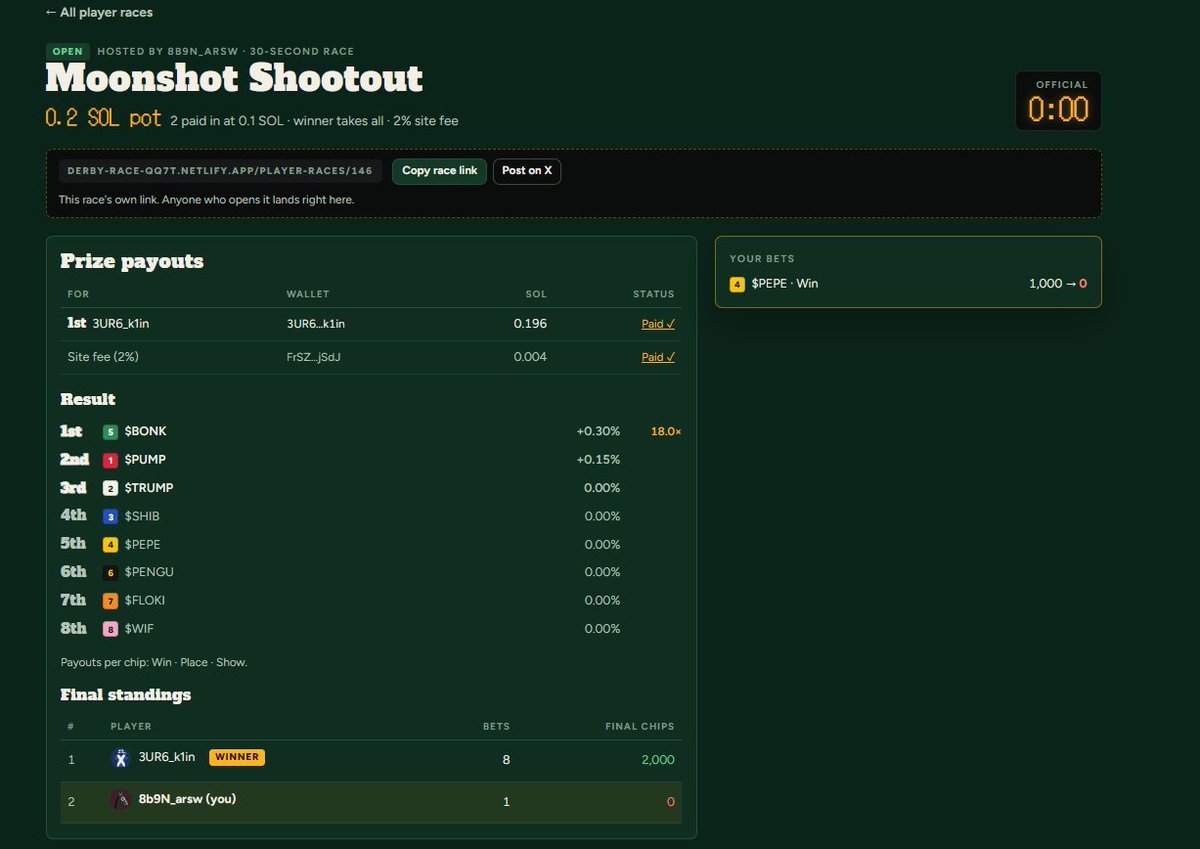Click the WINNER badge next to 3UR6_k1in
The image size is (1200, 849).
[x=237, y=757]
